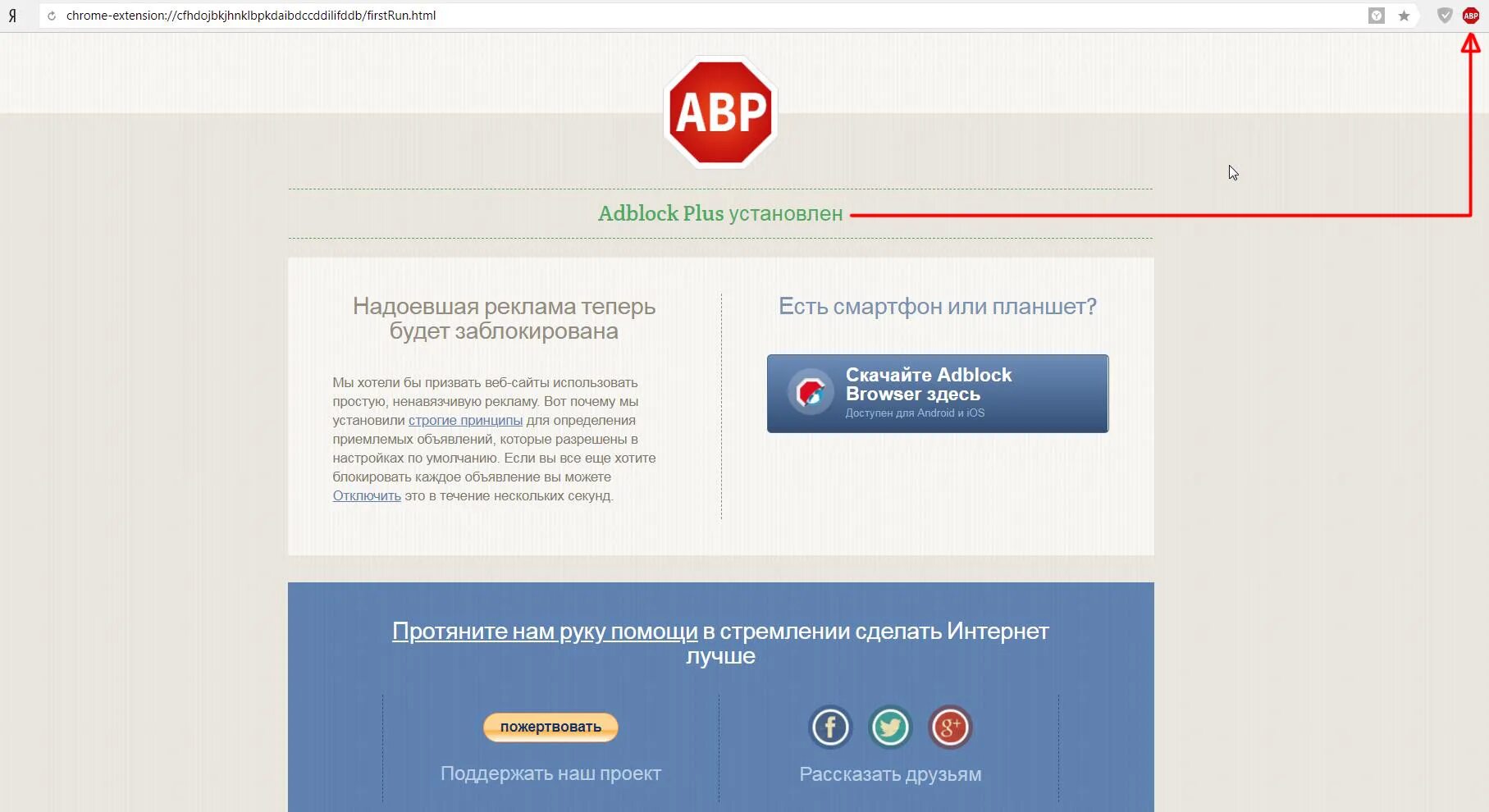Click the "Рассказать друзьям" text
The image size is (1489, 812).
pos(890,774)
